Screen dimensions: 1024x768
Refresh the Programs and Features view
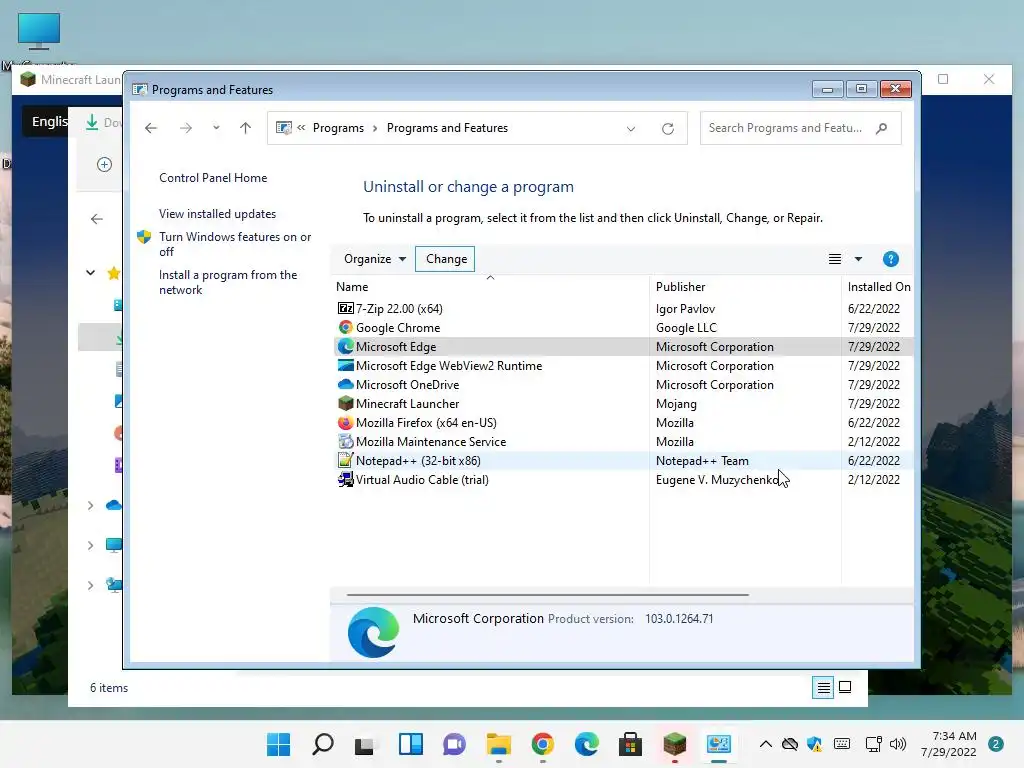(667, 129)
